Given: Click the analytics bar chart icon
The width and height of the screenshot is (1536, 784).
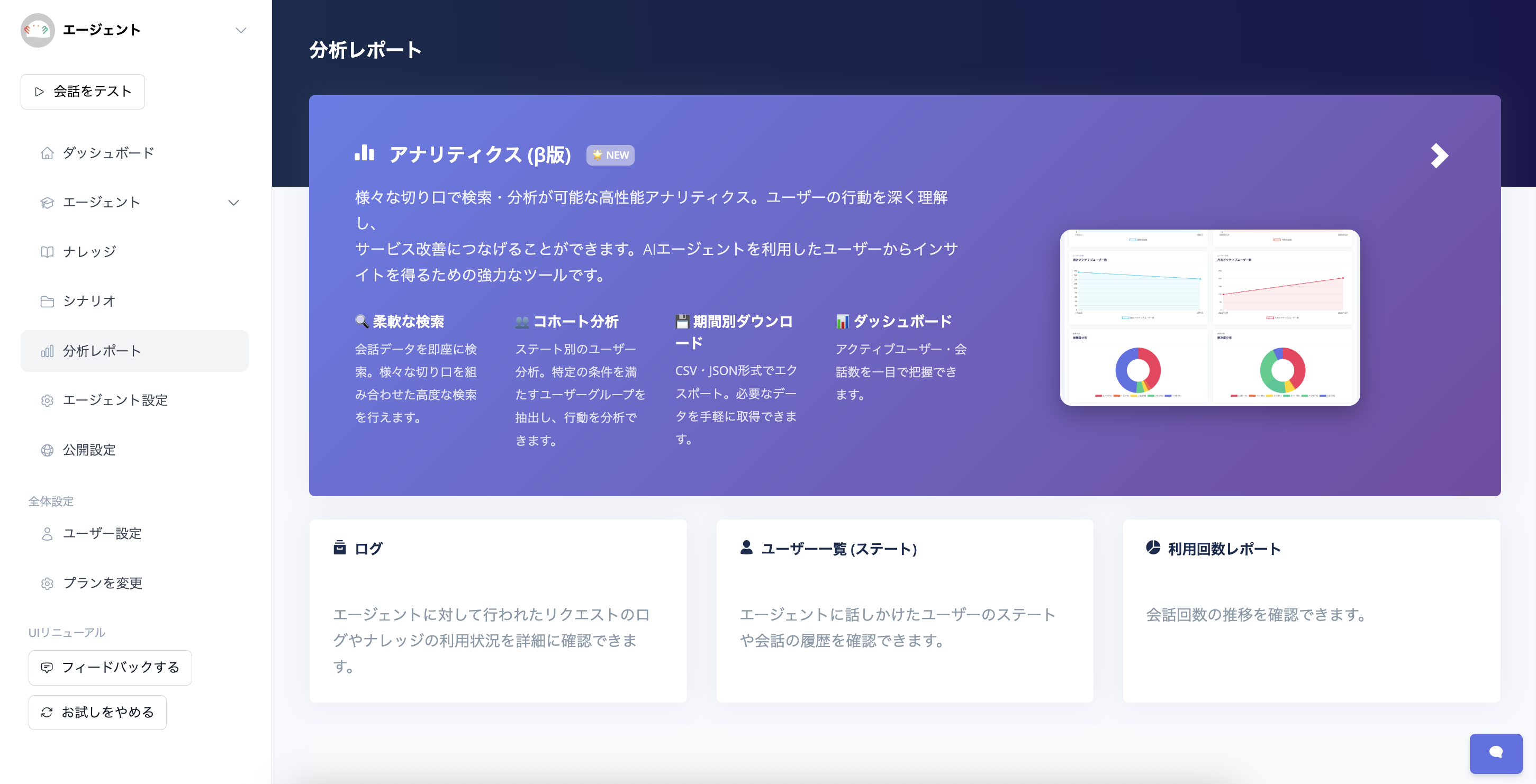Looking at the screenshot, I should click(364, 153).
